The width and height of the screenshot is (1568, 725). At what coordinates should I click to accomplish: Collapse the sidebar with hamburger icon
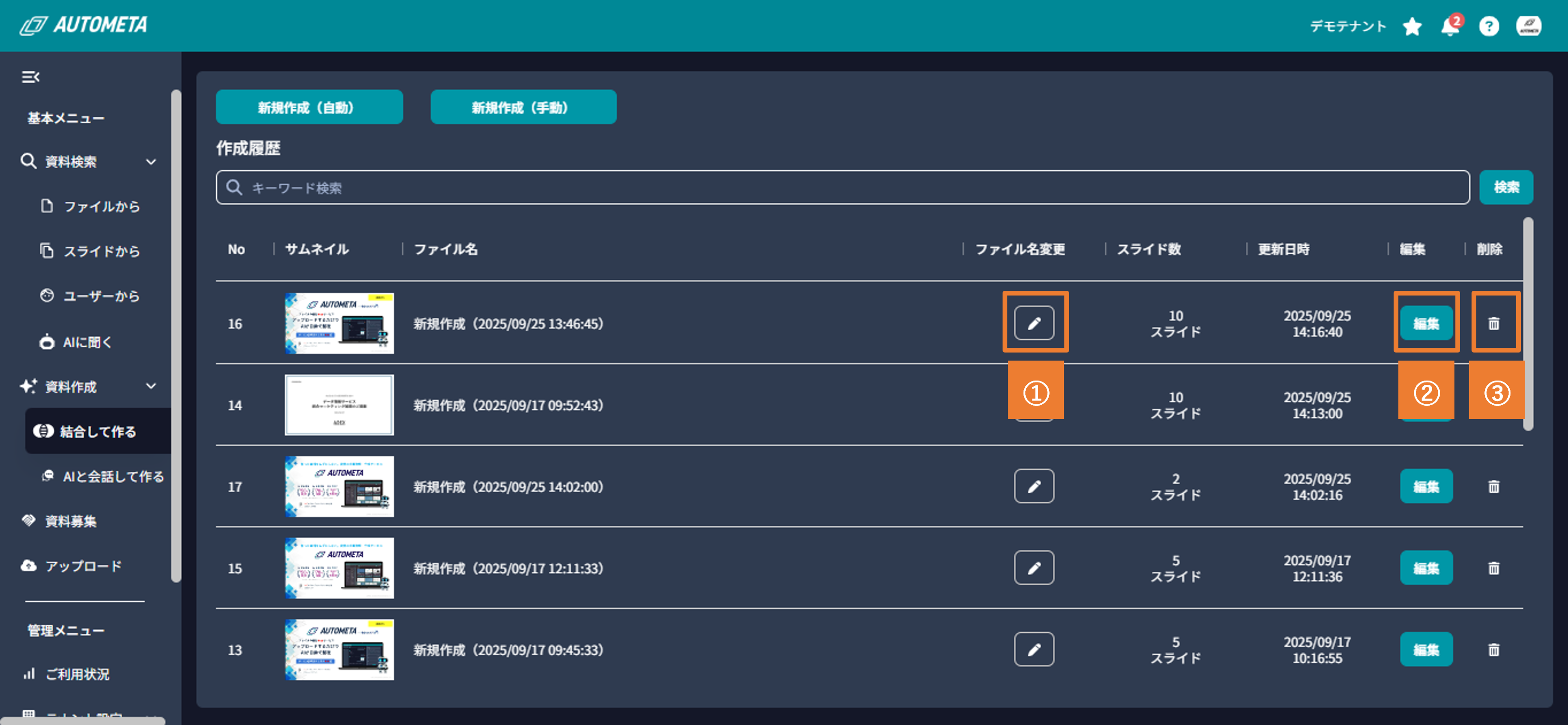coord(30,76)
